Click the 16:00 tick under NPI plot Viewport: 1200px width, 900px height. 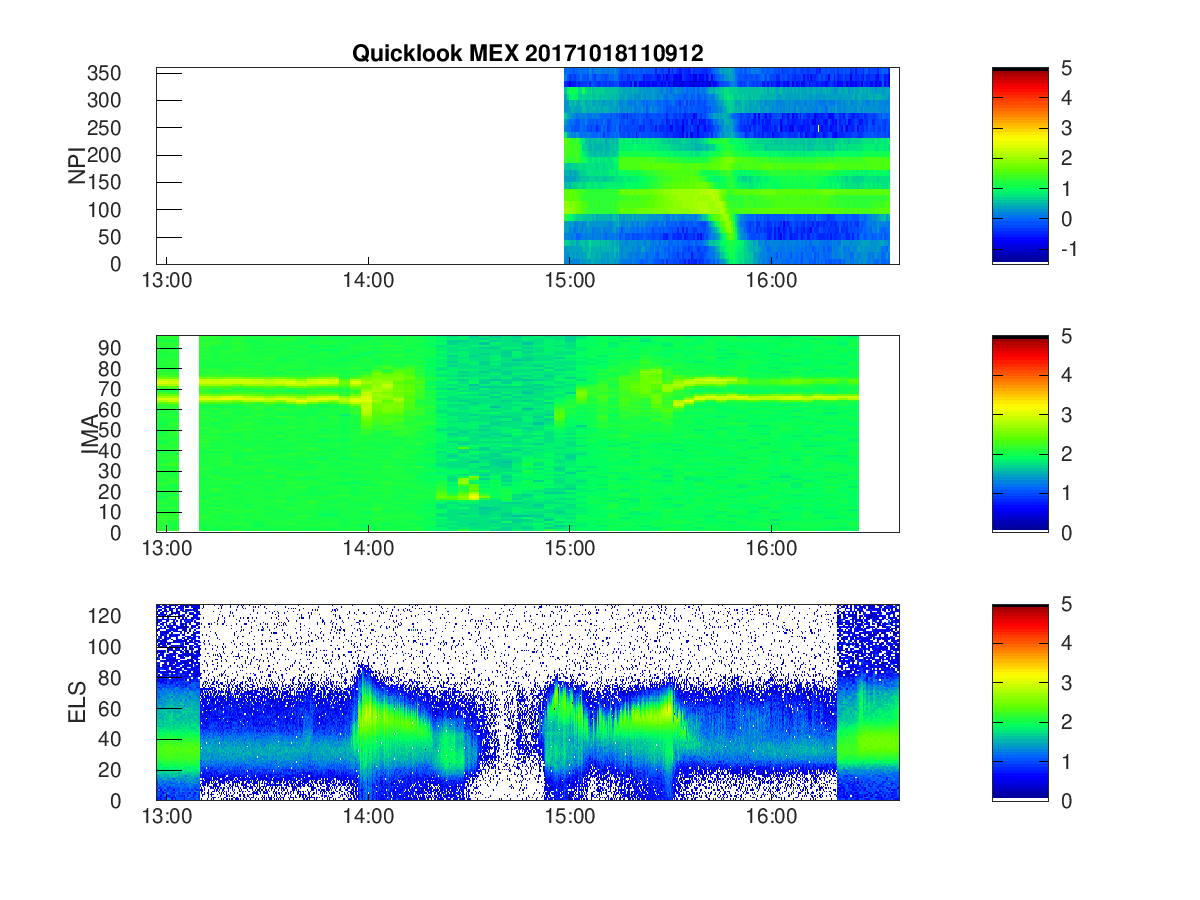772,281
